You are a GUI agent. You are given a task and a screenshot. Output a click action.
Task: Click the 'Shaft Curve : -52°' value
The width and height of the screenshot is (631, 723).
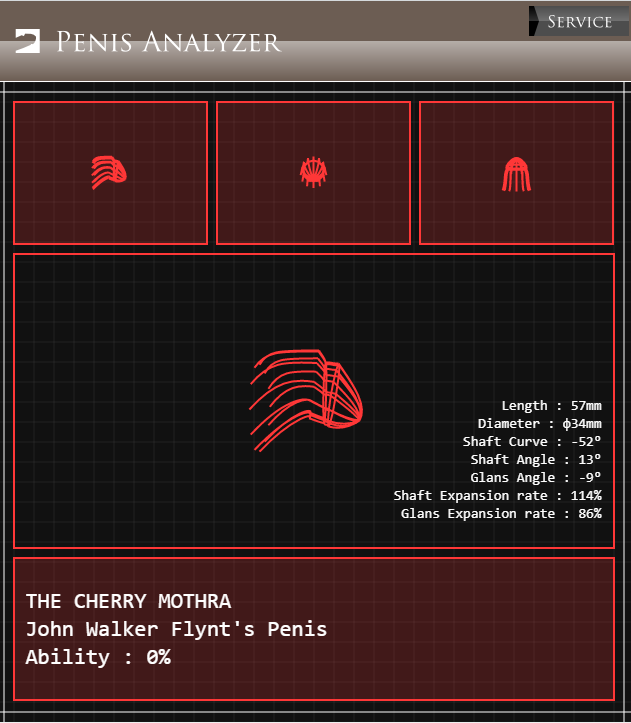(532, 442)
